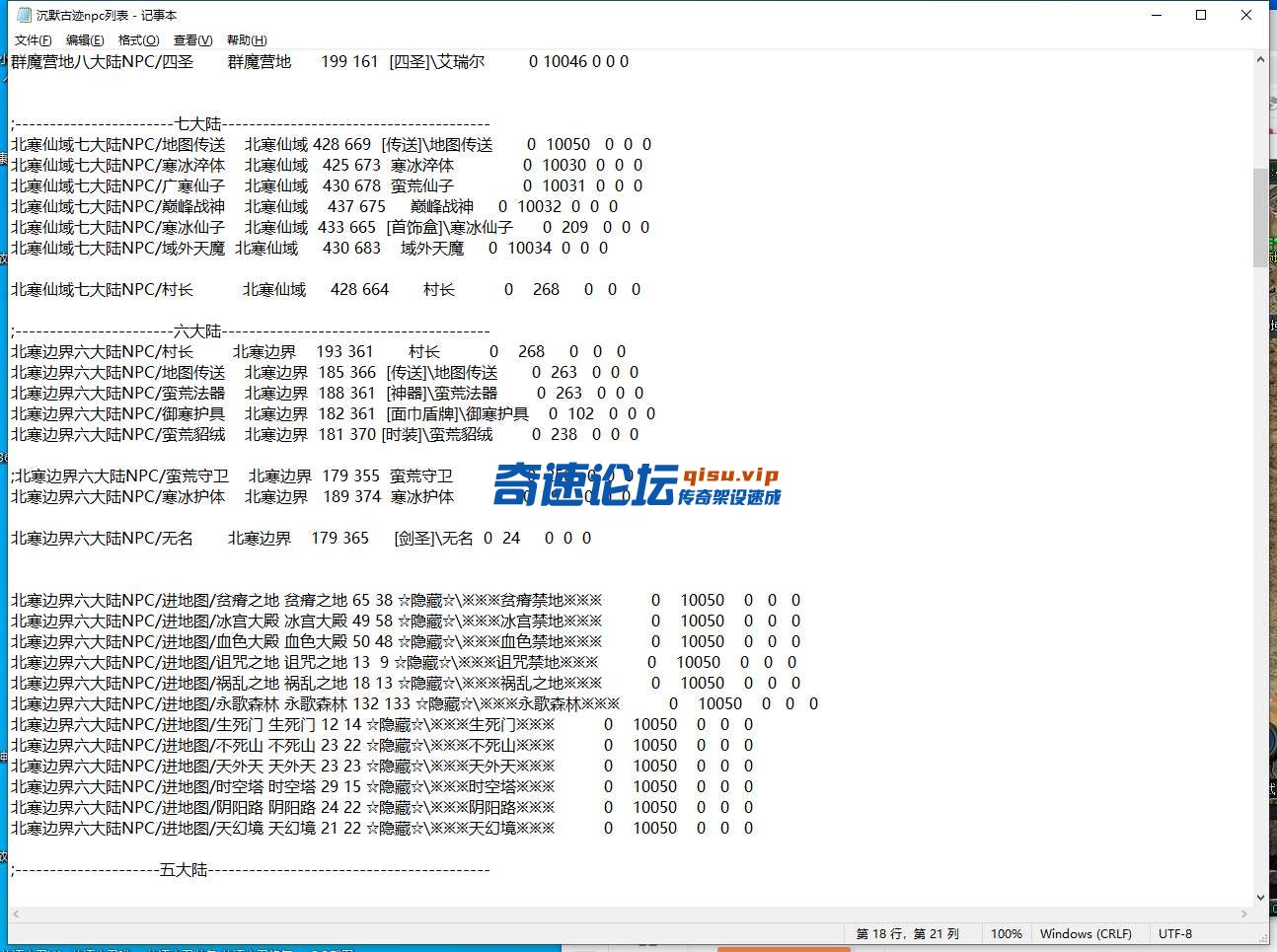Click the 100% zoom status entry
The width and height of the screenshot is (1277, 952).
pos(1006,933)
